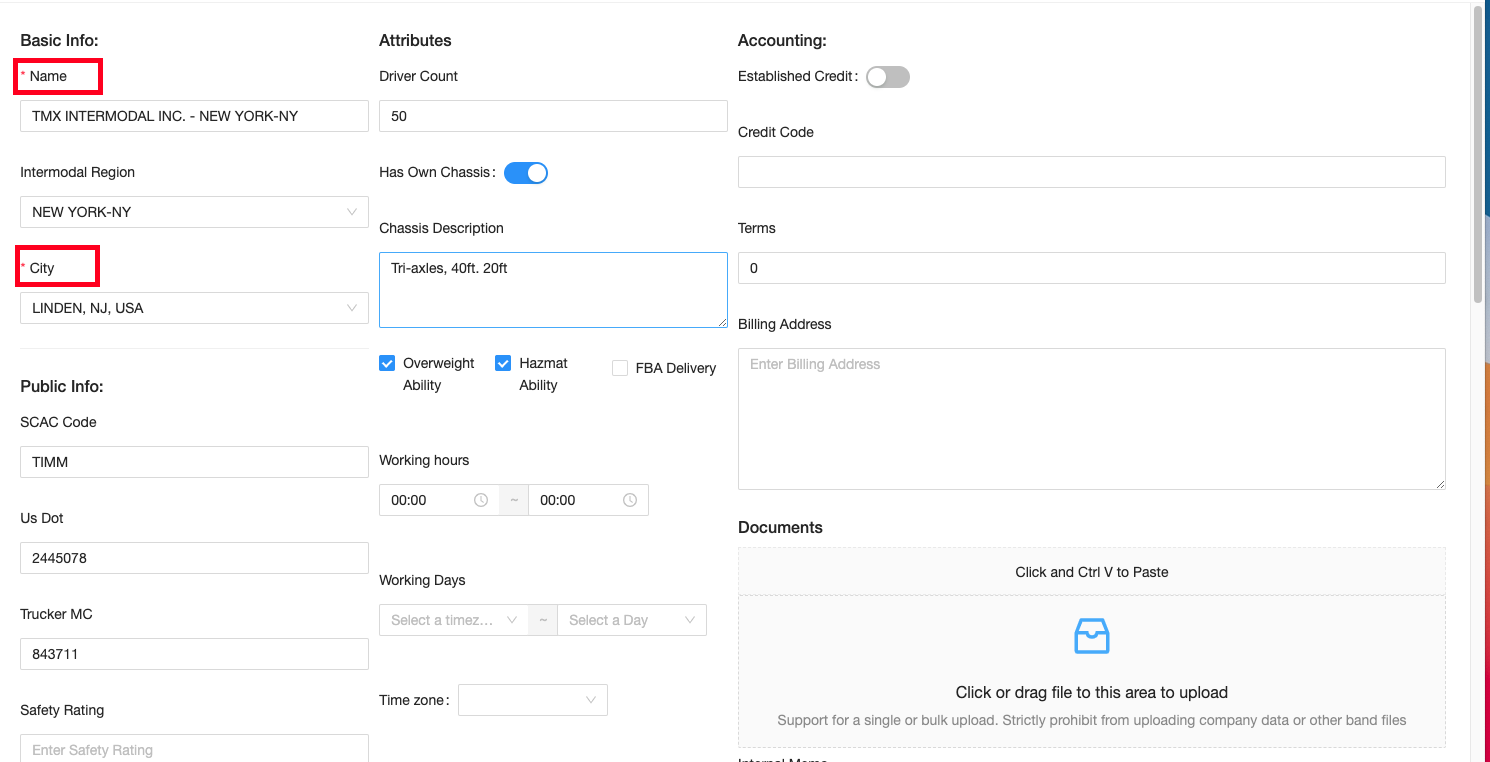Click the drag file upload area text
Image resolution: width=1490 pixels, height=762 pixels.
(1091, 692)
